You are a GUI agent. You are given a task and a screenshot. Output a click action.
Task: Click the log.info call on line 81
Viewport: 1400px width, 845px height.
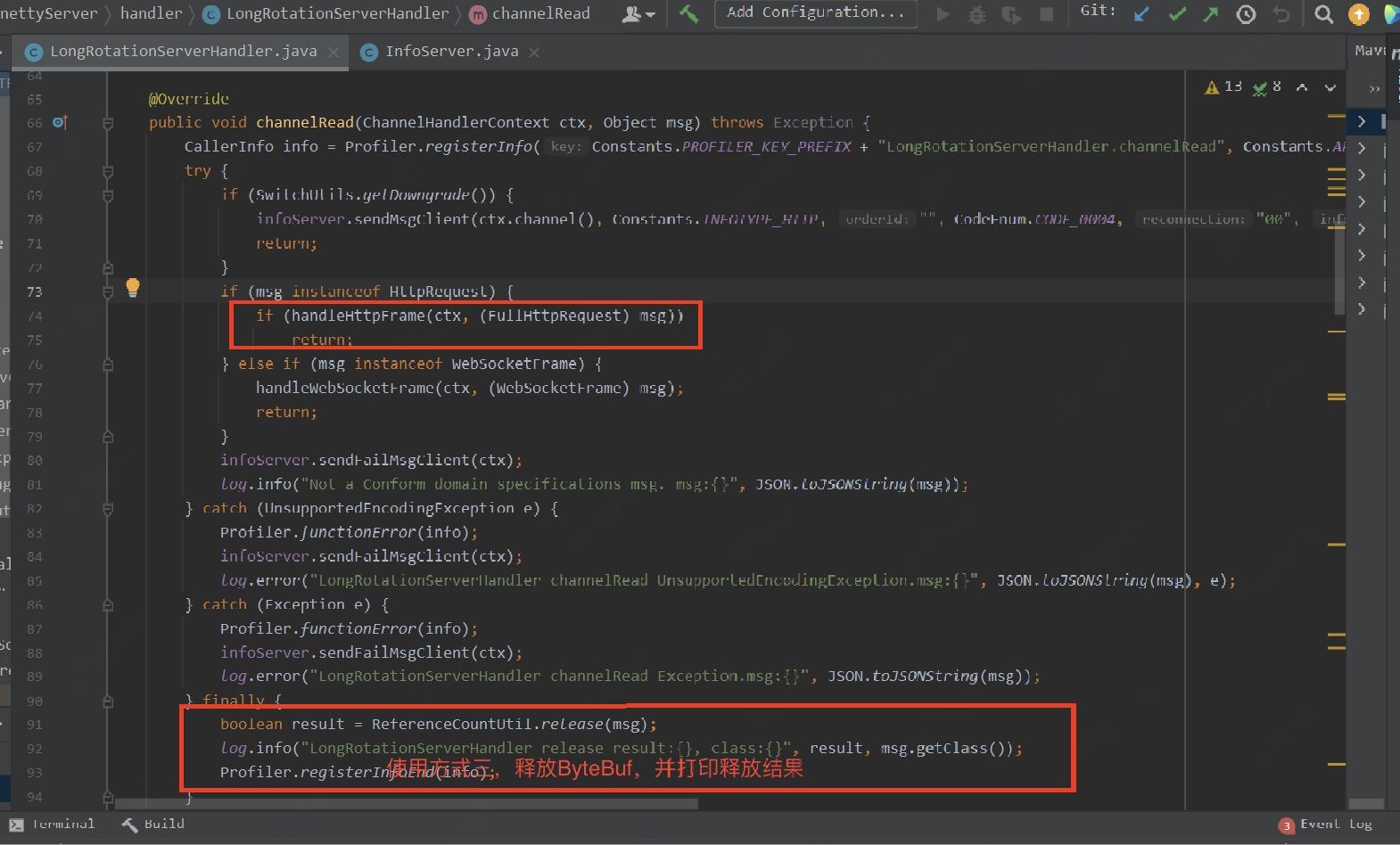point(256,484)
